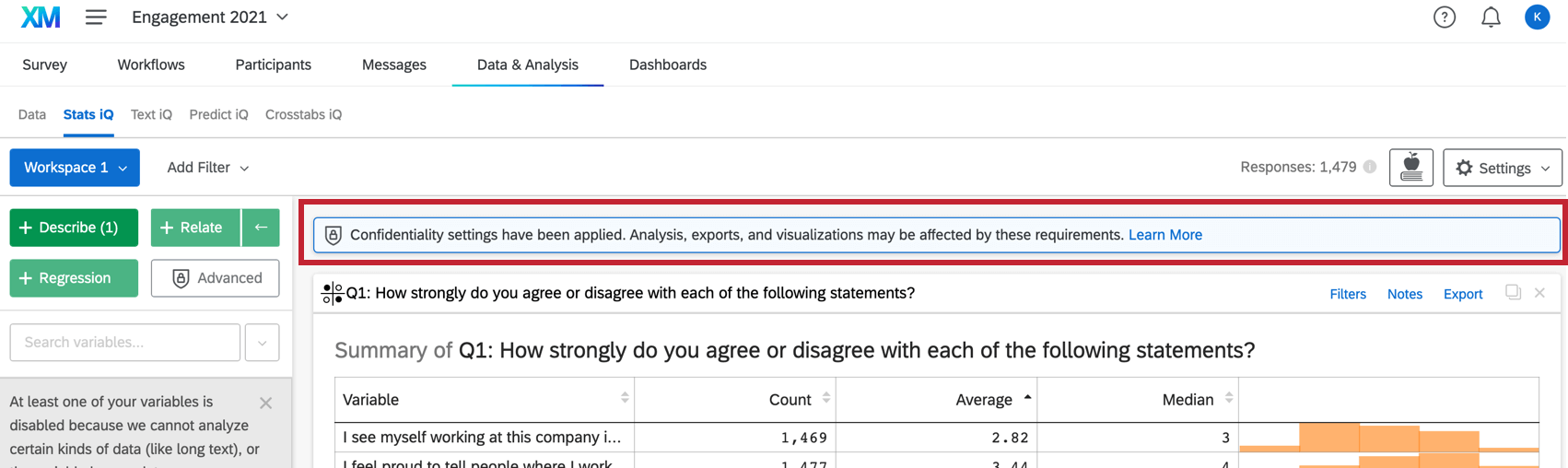Click the responses info icon
This screenshot has width=1568, height=468.
click(x=1370, y=167)
